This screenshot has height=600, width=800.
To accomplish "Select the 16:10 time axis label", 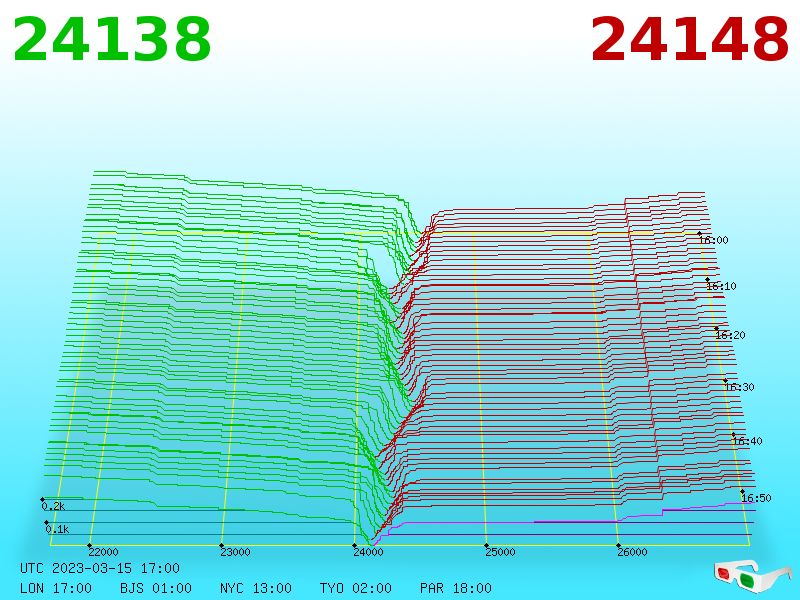I will [x=721, y=286].
